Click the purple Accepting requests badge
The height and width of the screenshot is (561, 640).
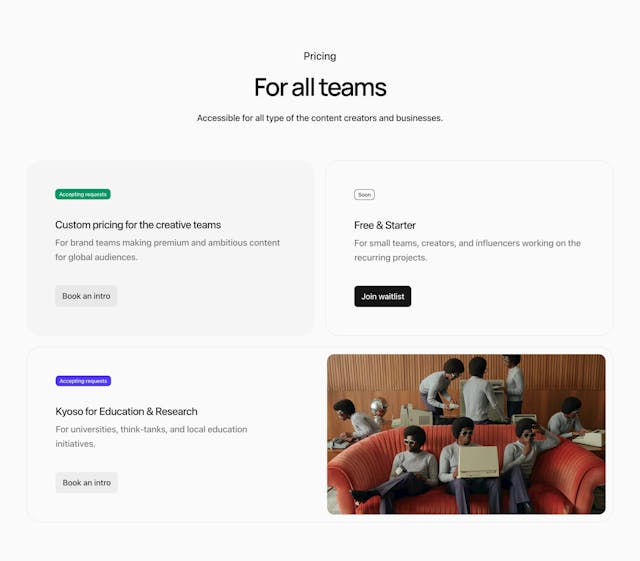coord(83,381)
